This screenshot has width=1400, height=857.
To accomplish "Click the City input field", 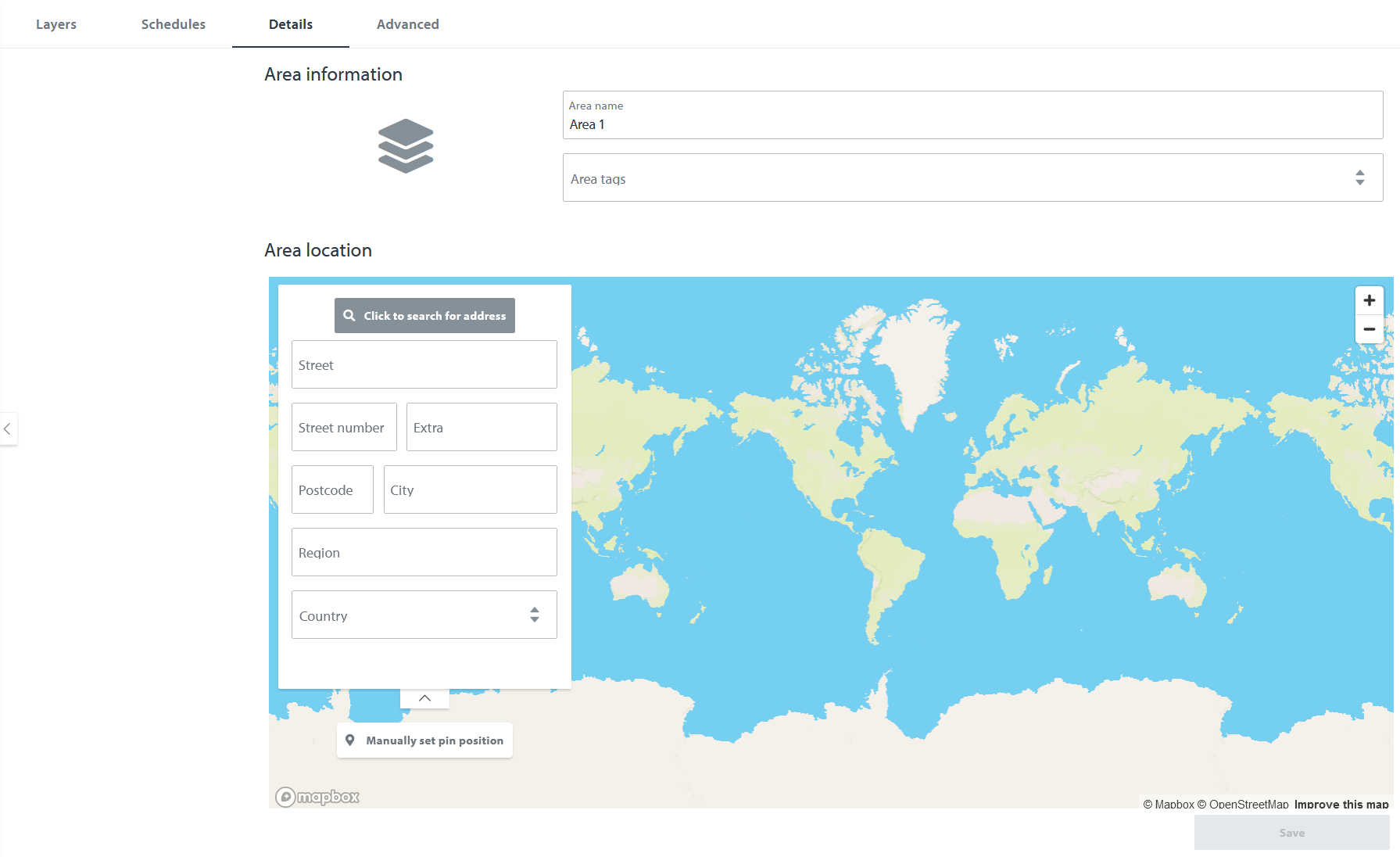I will [470, 490].
